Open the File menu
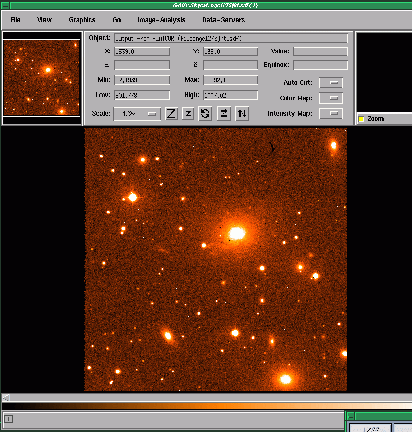 pos(15,20)
